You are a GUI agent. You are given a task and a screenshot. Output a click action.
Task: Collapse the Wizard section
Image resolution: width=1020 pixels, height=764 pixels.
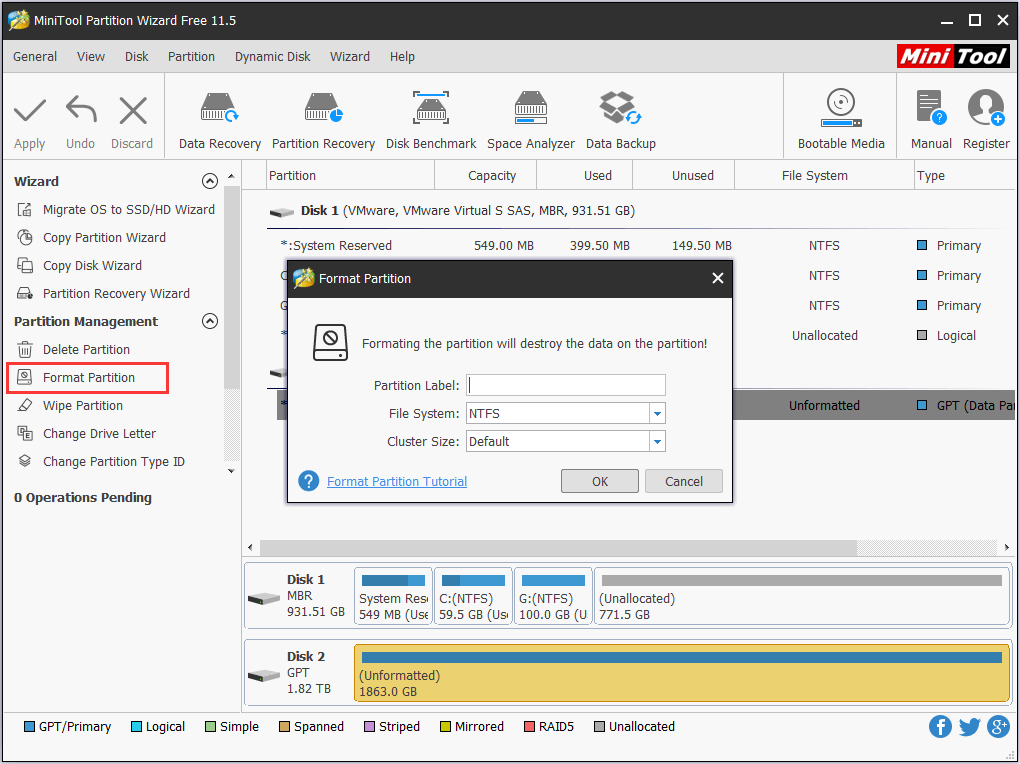209,181
